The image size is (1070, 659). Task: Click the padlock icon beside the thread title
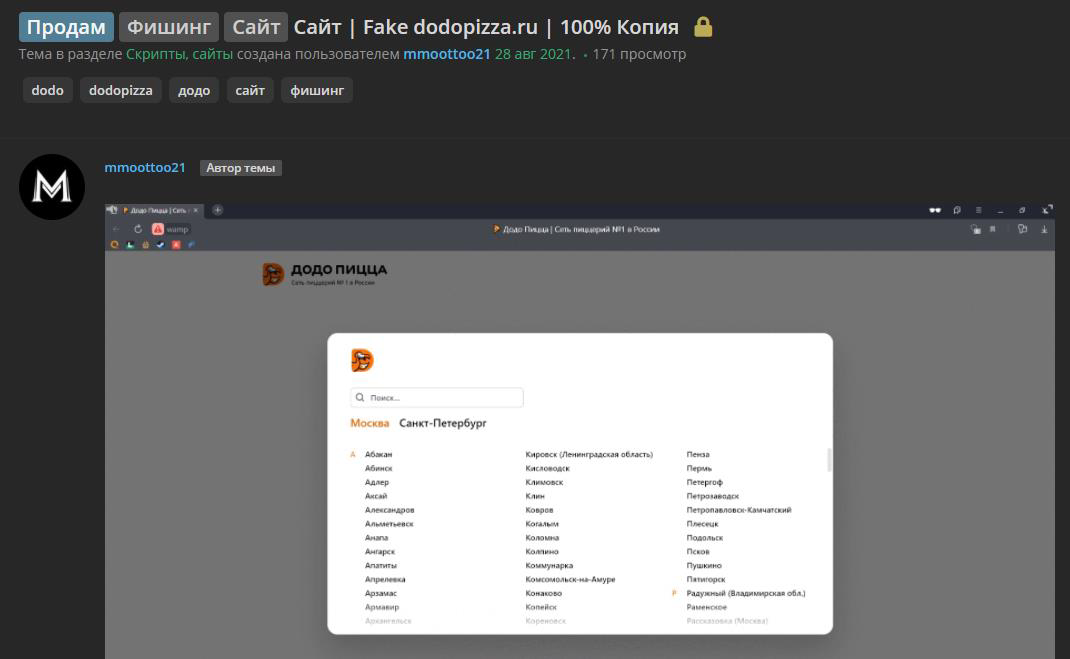[x=703, y=27]
